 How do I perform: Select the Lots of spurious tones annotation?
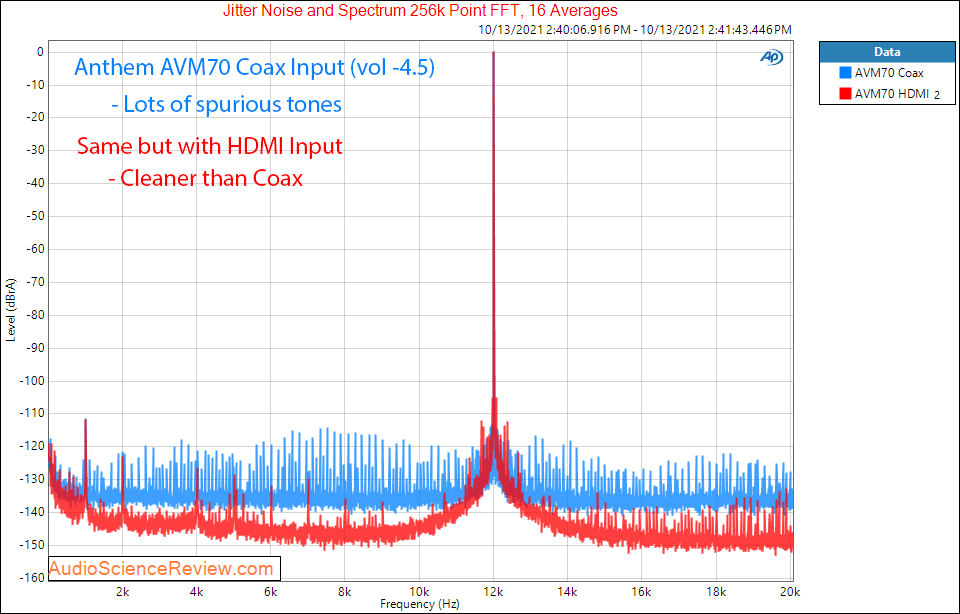point(227,104)
